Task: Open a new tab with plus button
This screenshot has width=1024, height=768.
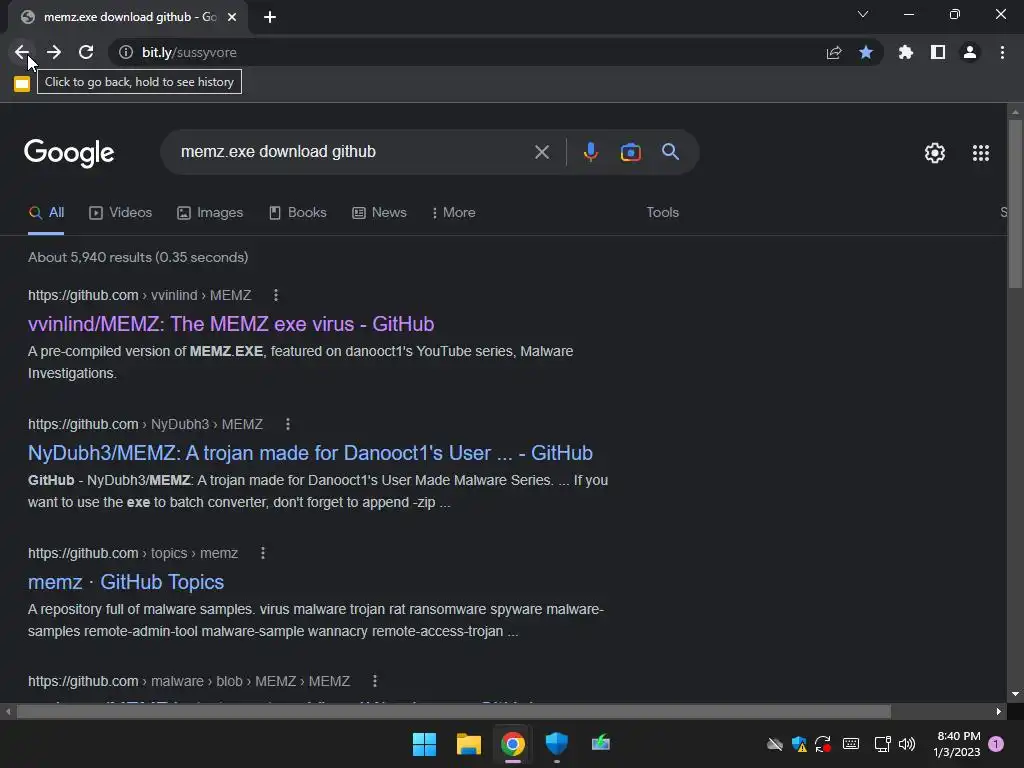Action: pos(270,17)
